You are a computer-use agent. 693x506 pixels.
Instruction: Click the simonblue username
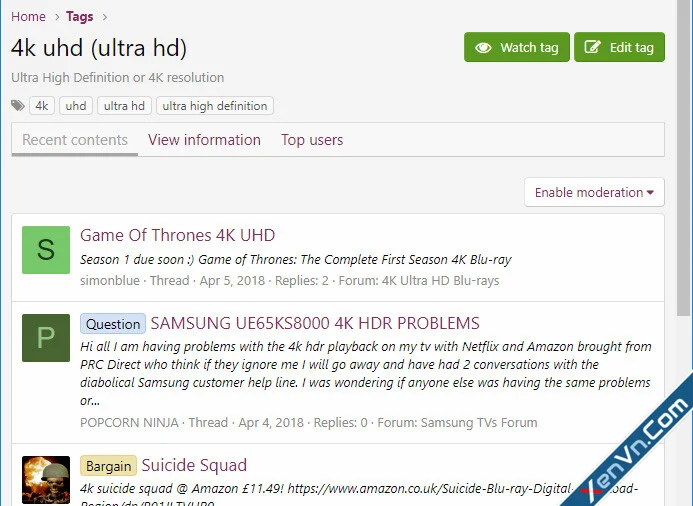(110, 281)
